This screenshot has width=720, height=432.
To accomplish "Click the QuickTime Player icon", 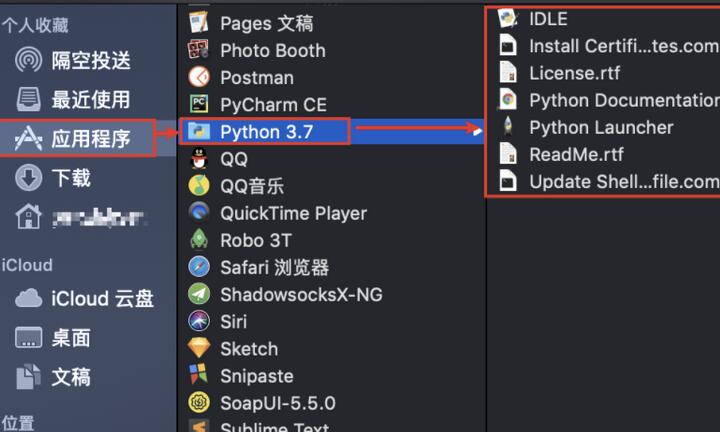I will click(199, 213).
